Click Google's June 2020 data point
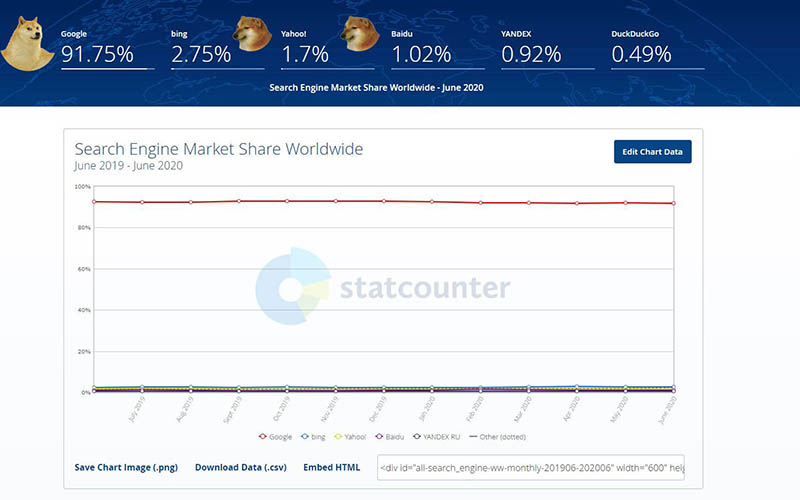The image size is (800, 500). (x=673, y=203)
